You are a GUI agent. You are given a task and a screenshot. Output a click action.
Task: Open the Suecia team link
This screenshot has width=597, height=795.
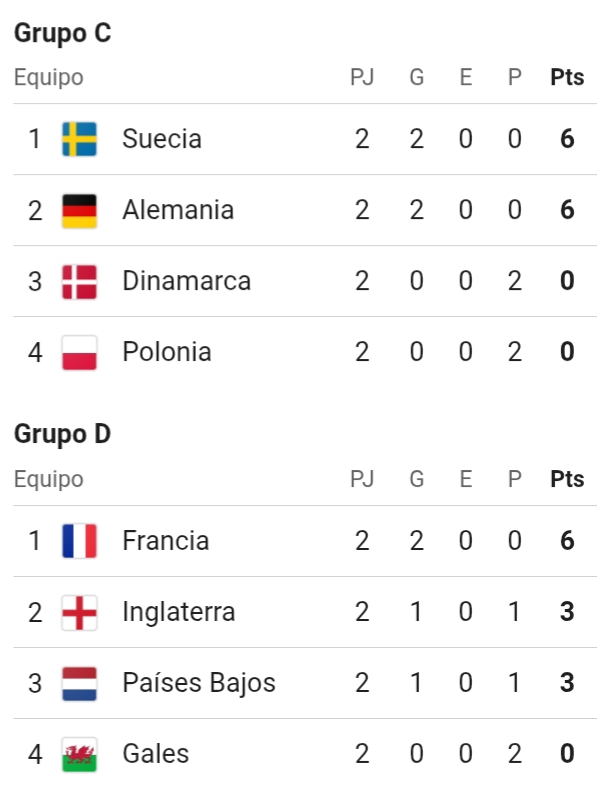(x=162, y=139)
